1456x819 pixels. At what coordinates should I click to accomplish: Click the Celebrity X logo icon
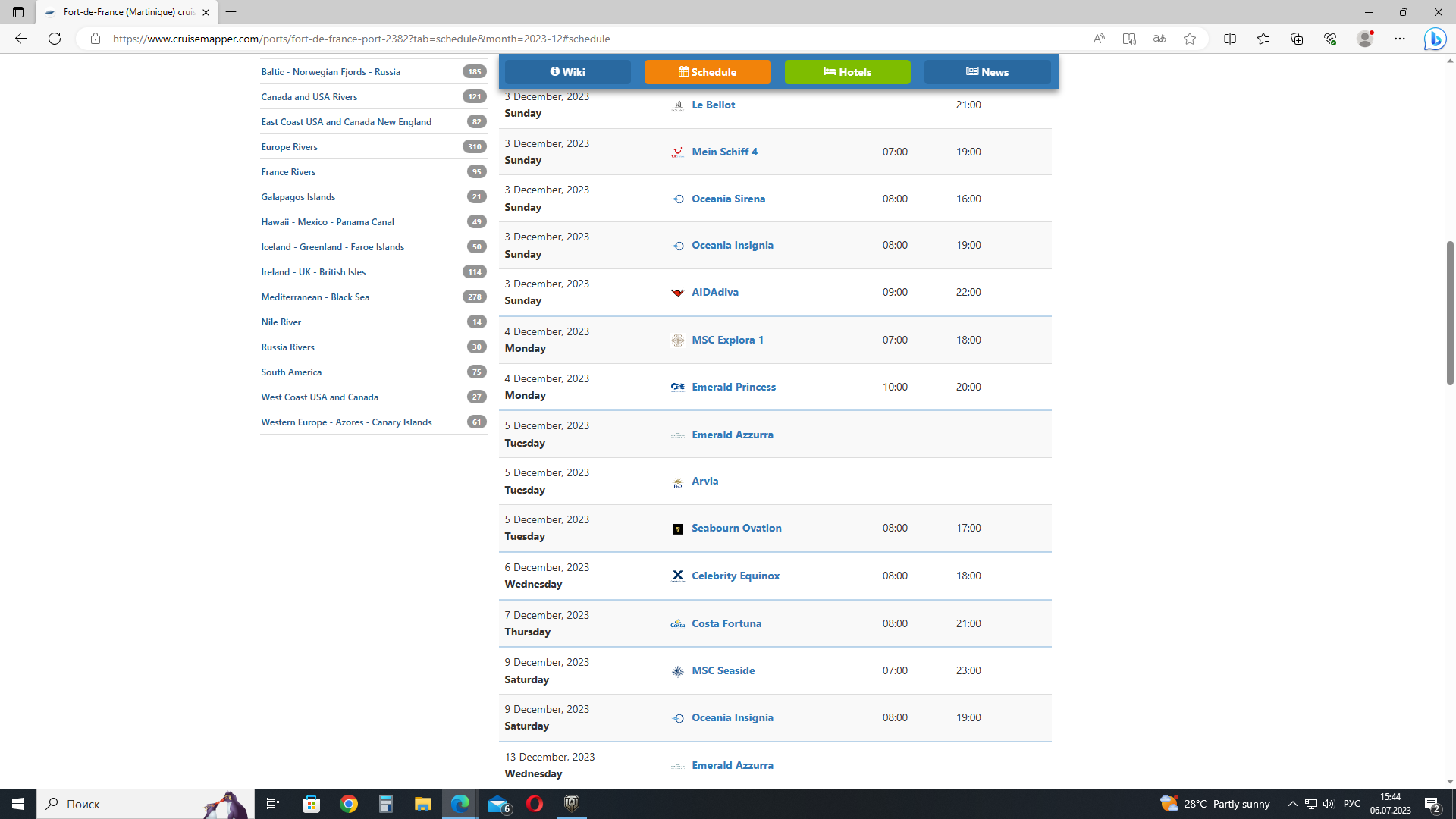[678, 576]
